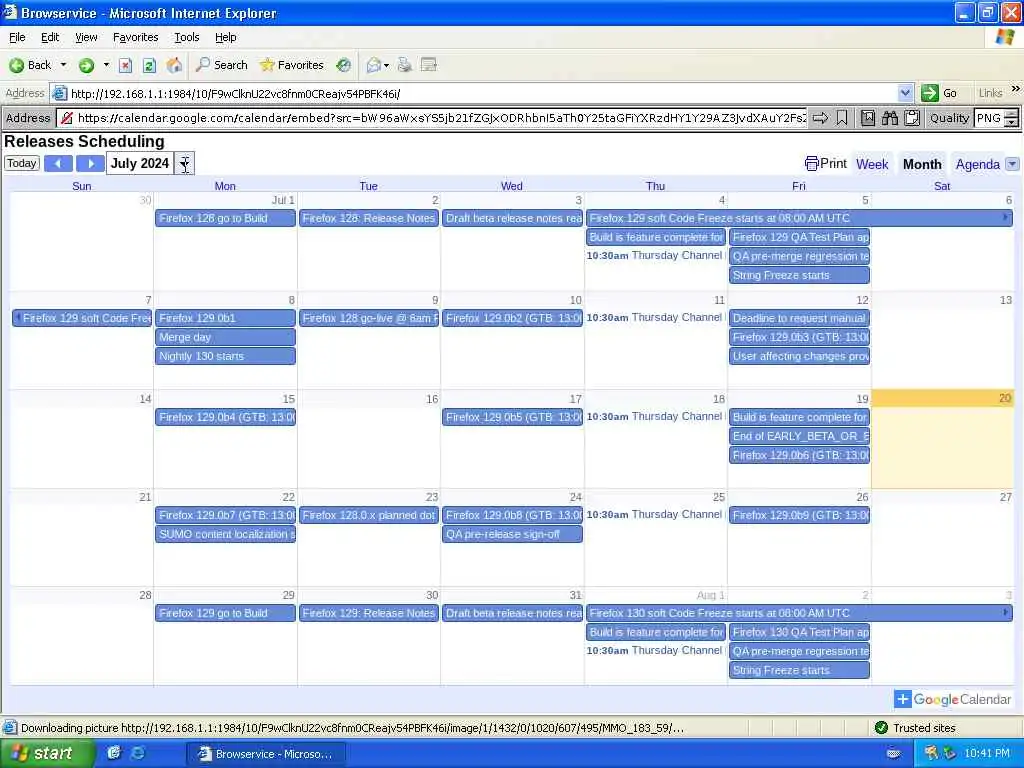Open the SUMO content localization event
Screen dimensions: 1024x768
pyautogui.click(x=225, y=534)
